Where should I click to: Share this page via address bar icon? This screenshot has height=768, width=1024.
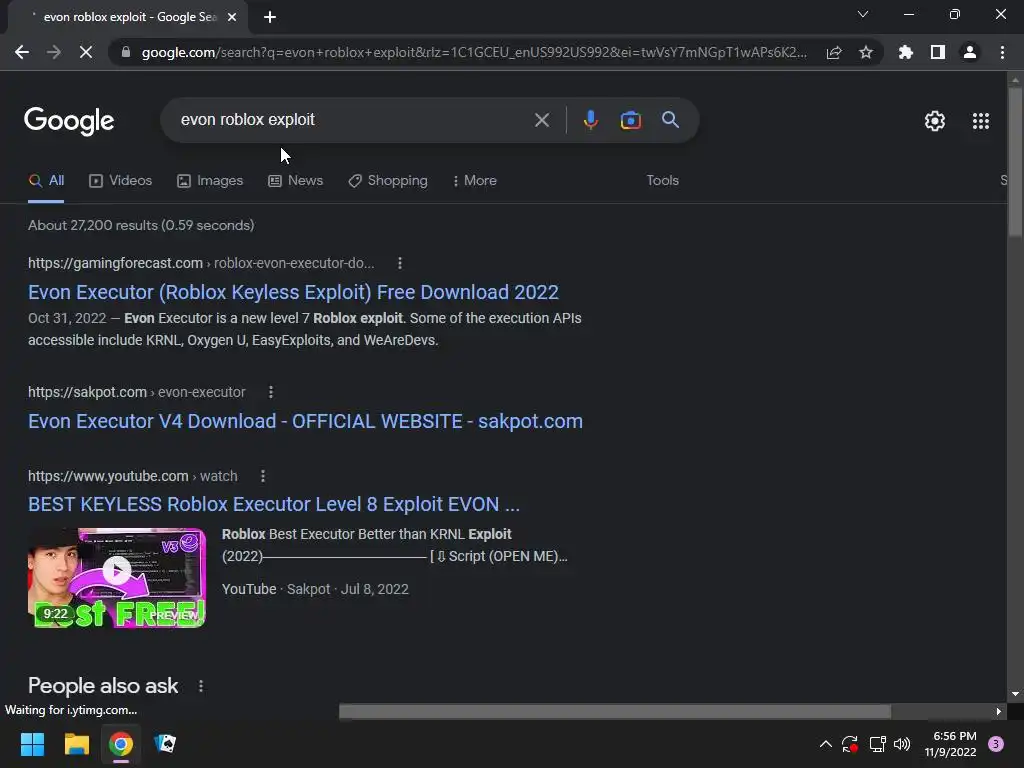[834, 52]
